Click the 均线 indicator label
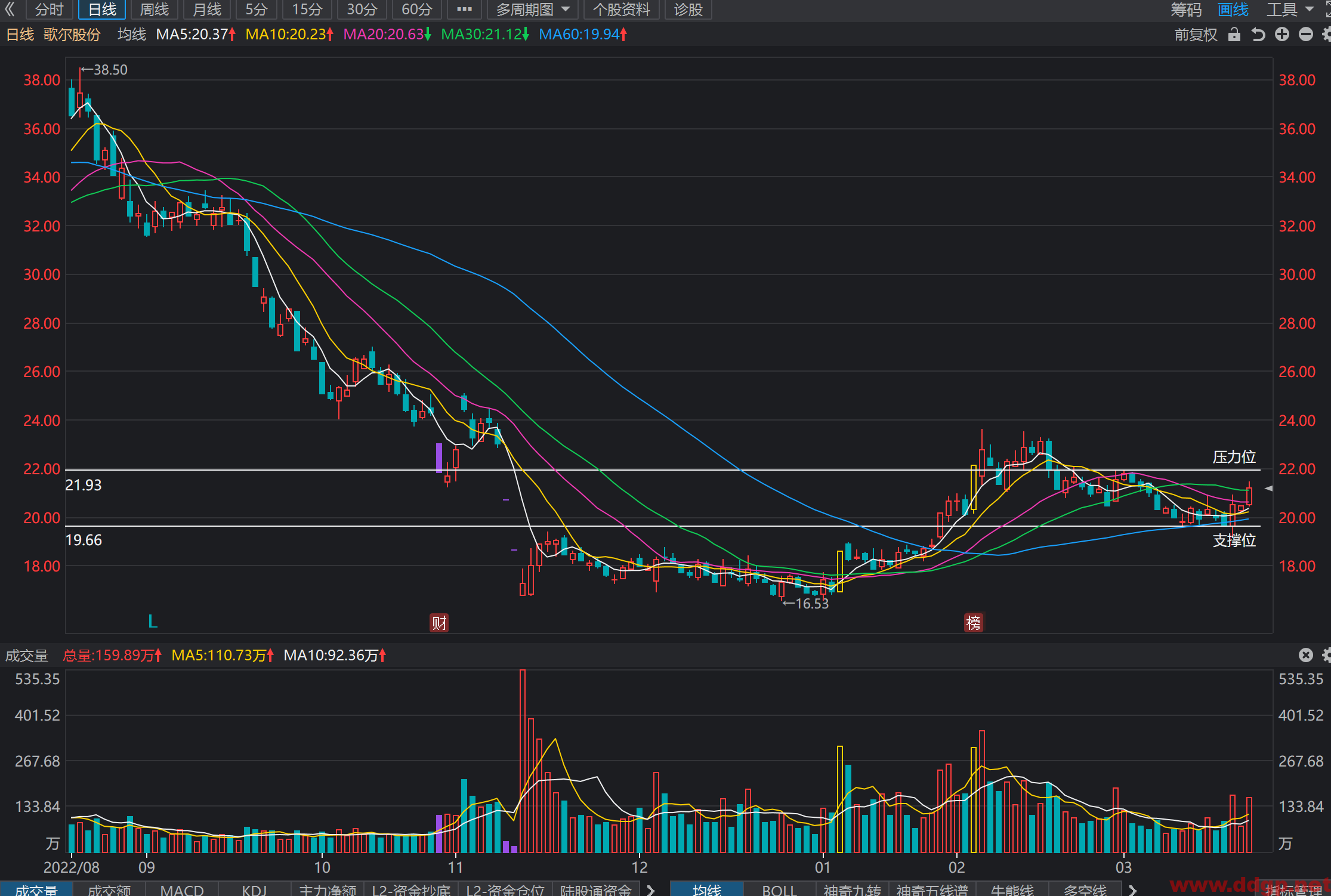Viewport: 1331px width, 896px height. 132,35
